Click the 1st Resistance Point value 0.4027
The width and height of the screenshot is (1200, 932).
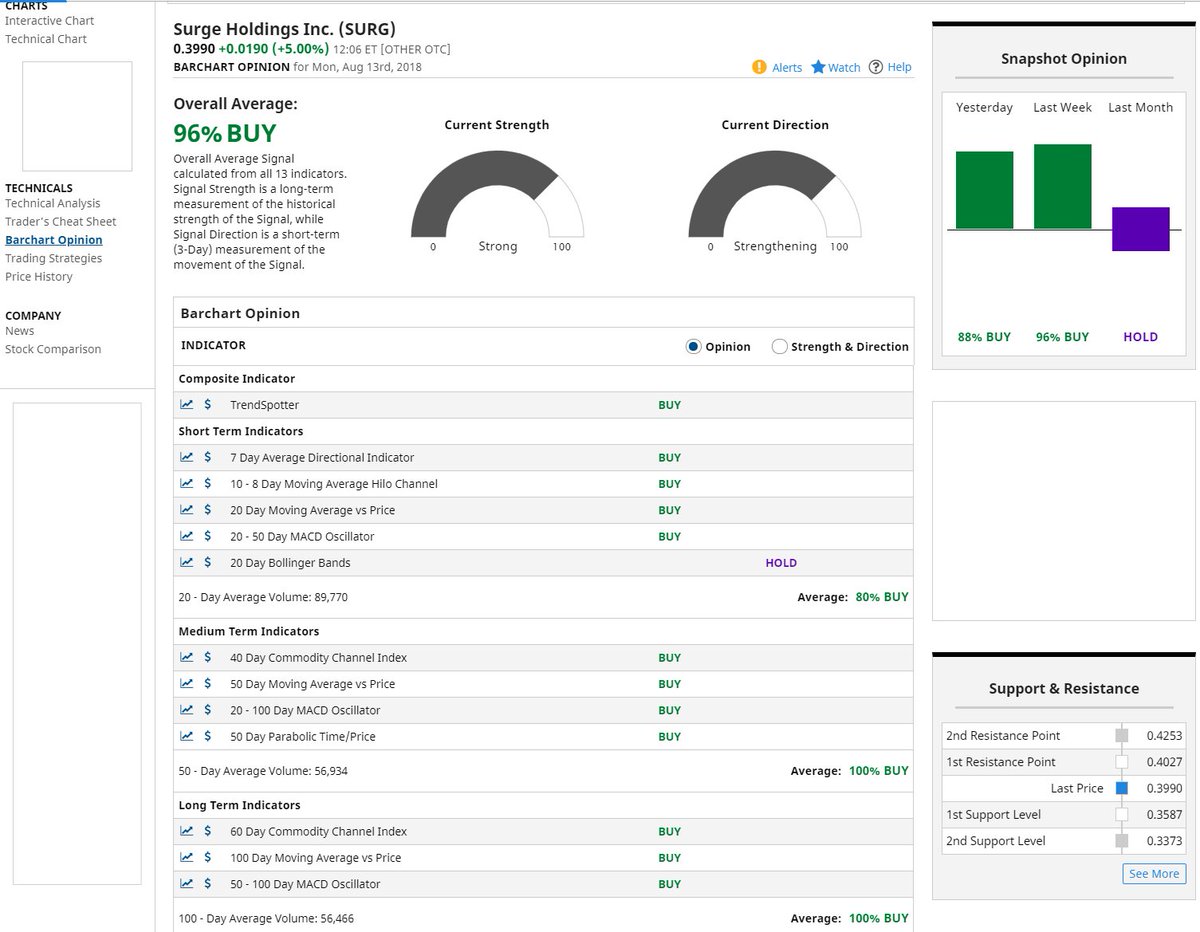click(x=1164, y=761)
